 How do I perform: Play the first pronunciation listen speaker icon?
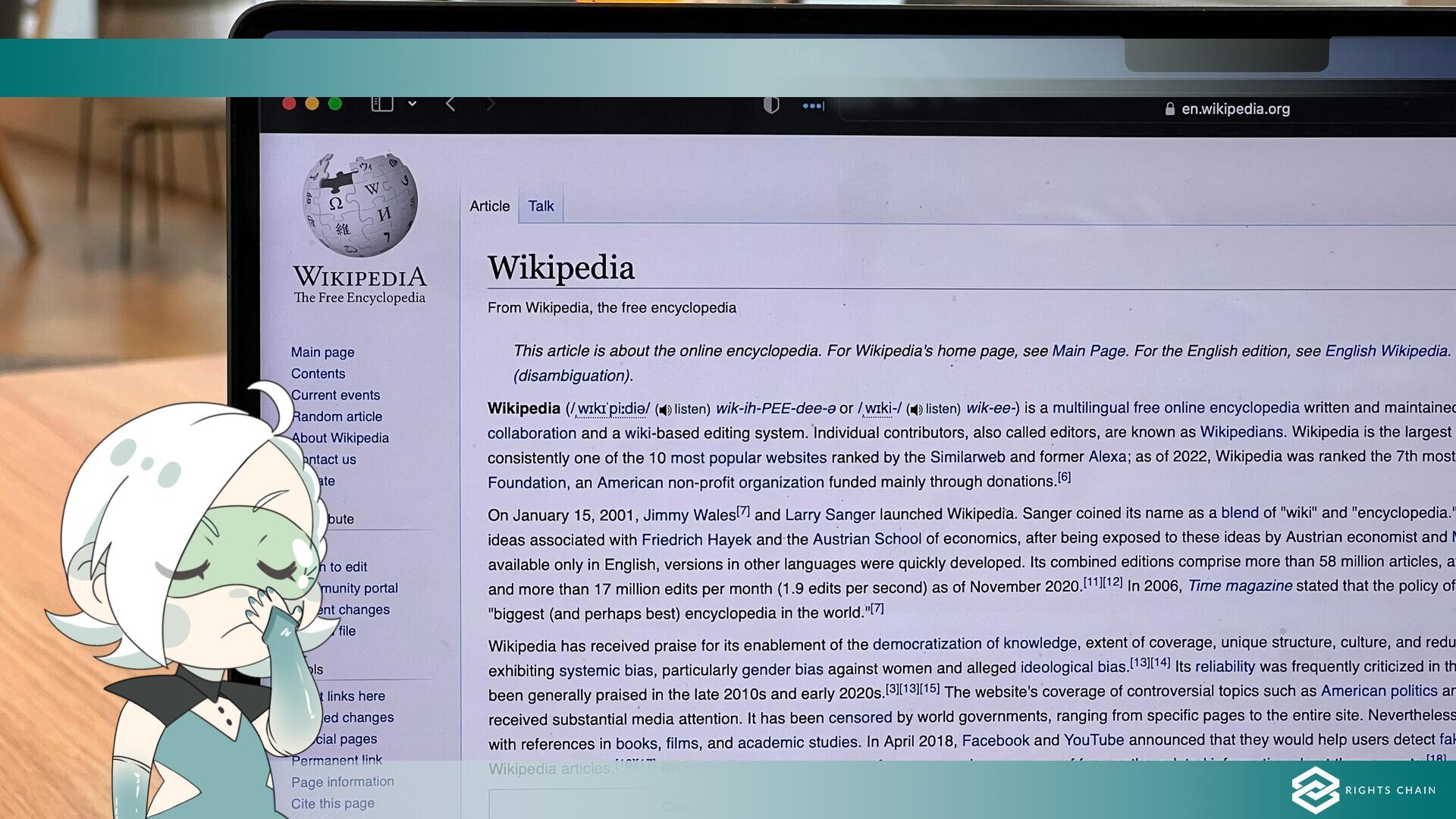[x=665, y=410]
